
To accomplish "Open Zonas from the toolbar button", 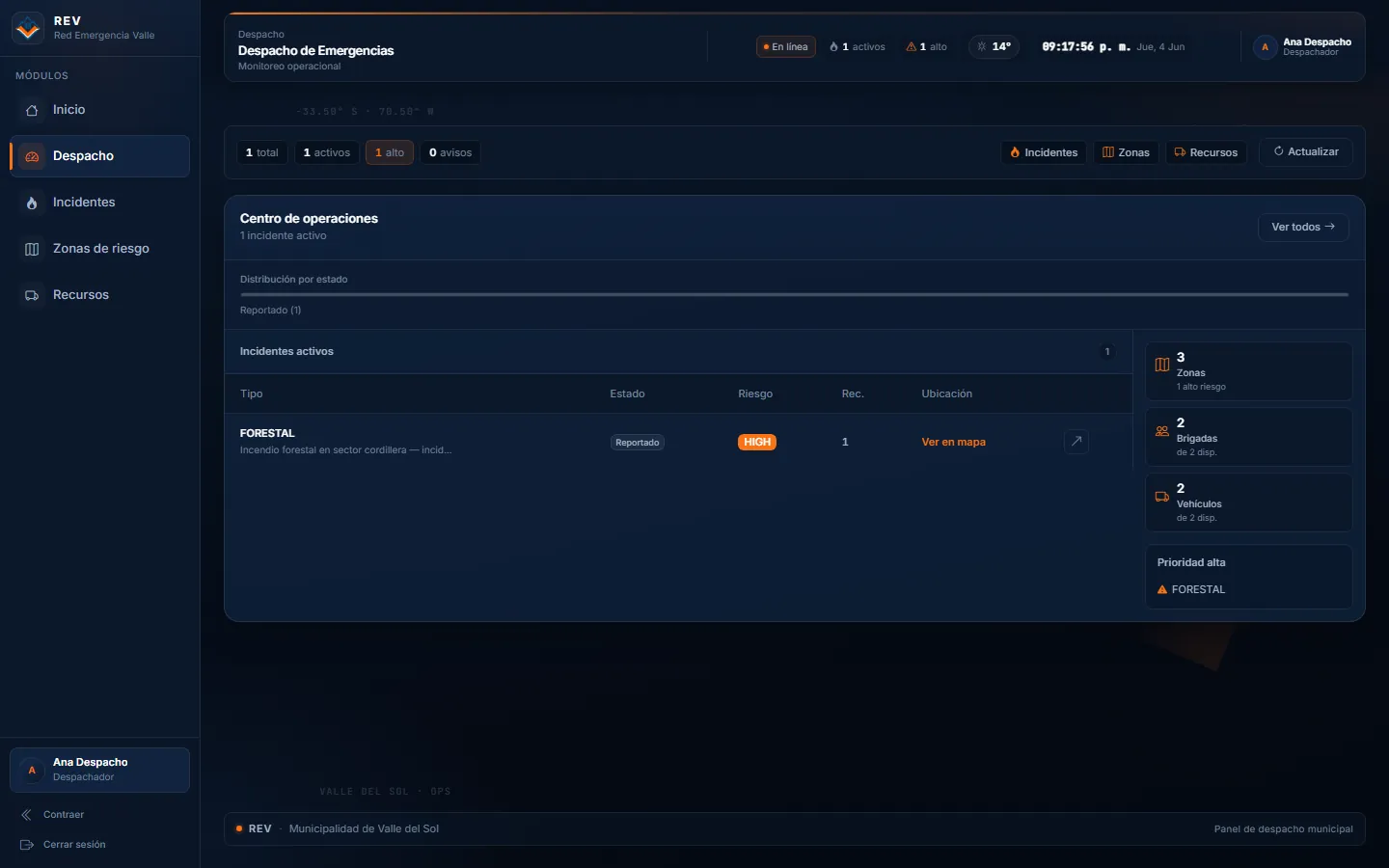I will point(1127,152).
